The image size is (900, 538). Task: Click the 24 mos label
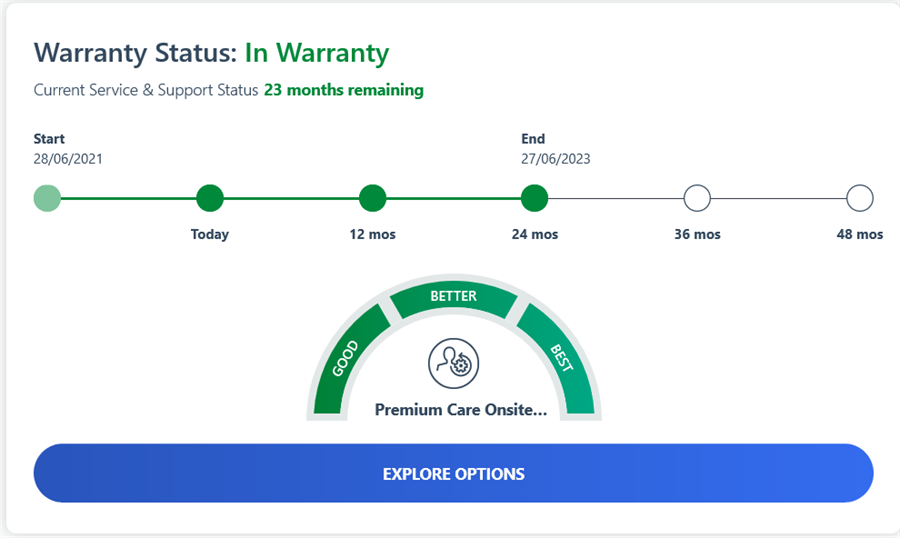pyautogui.click(x=535, y=234)
